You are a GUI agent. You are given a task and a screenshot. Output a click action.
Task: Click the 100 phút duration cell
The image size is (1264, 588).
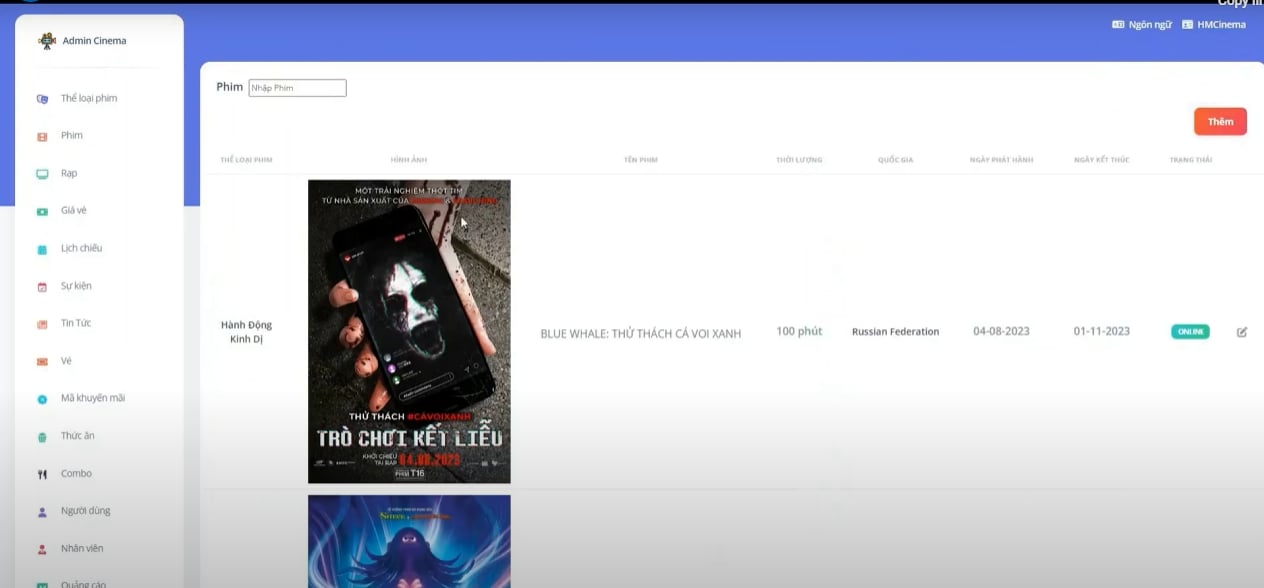799,331
